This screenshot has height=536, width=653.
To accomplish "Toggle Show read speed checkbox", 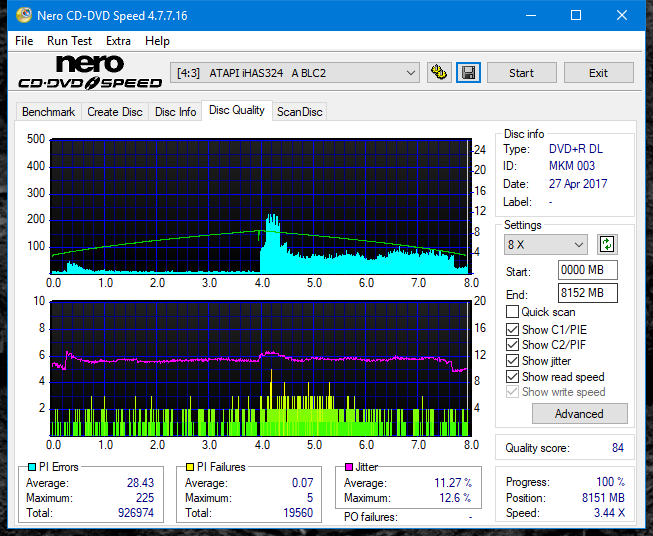I will (512, 376).
